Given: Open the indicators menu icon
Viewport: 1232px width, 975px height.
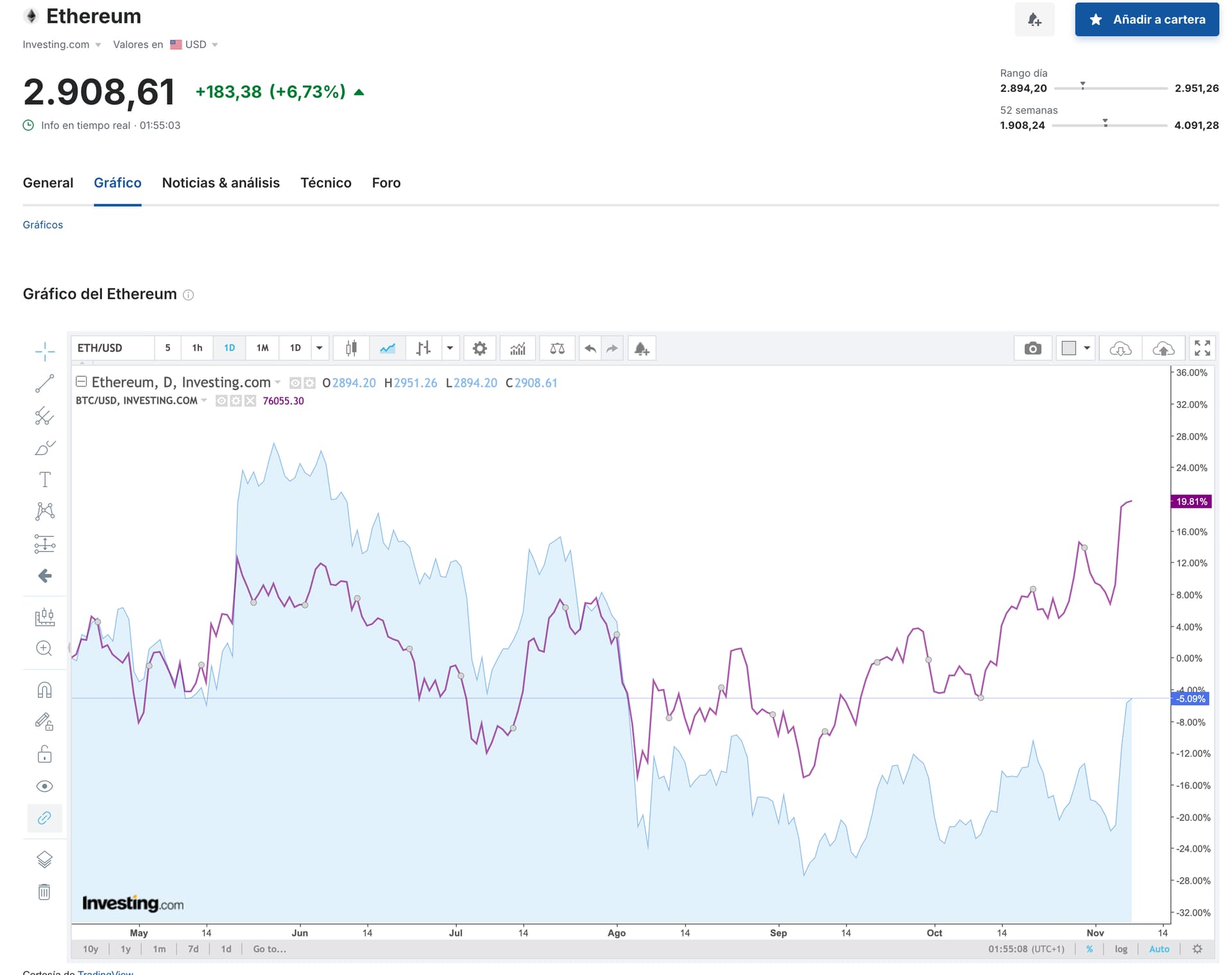Looking at the screenshot, I should (x=518, y=349).
